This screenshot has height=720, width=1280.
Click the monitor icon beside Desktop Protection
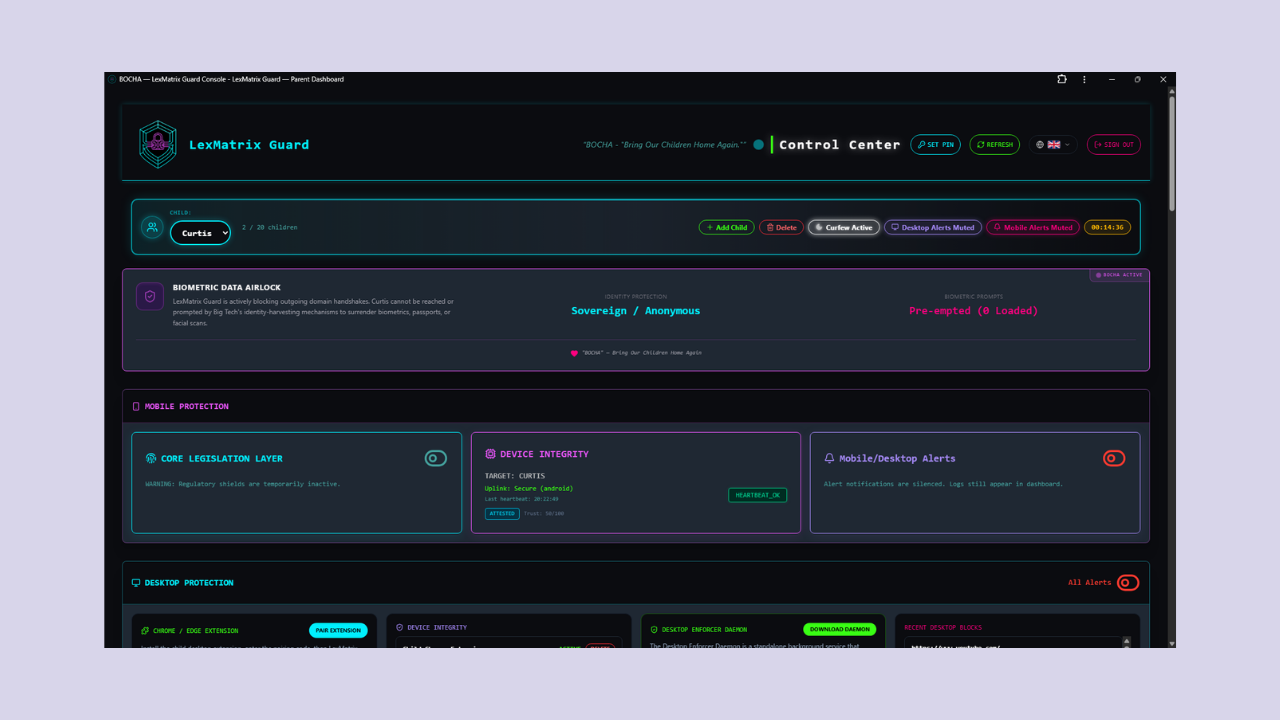(136, 583)
